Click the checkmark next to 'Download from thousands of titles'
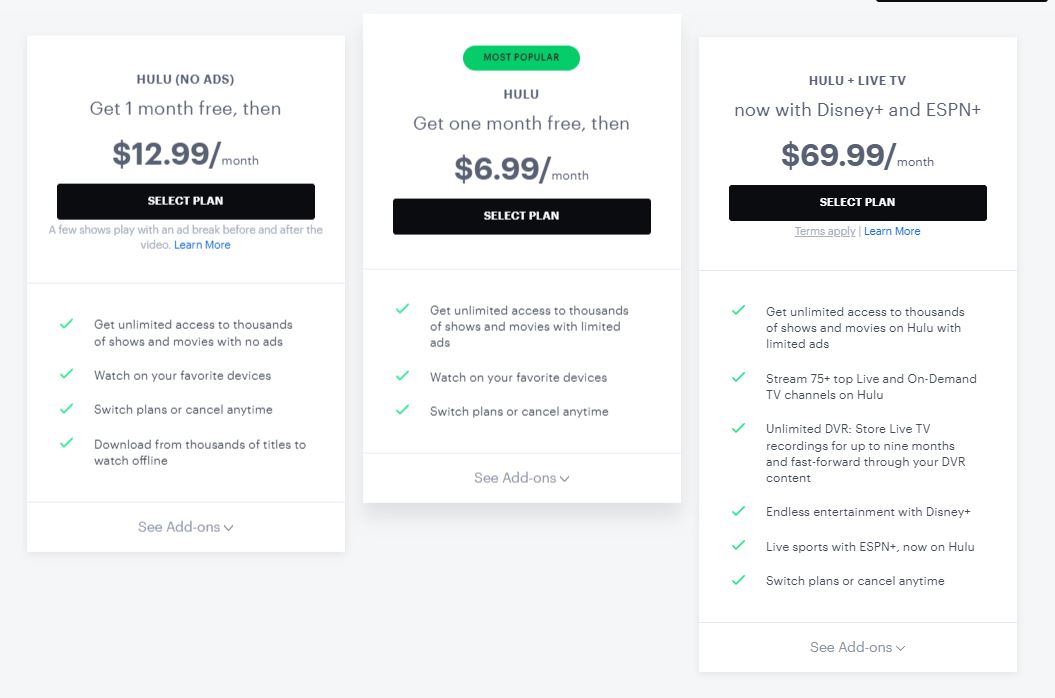The image size is (1055, 698). (x=68, y=444)
